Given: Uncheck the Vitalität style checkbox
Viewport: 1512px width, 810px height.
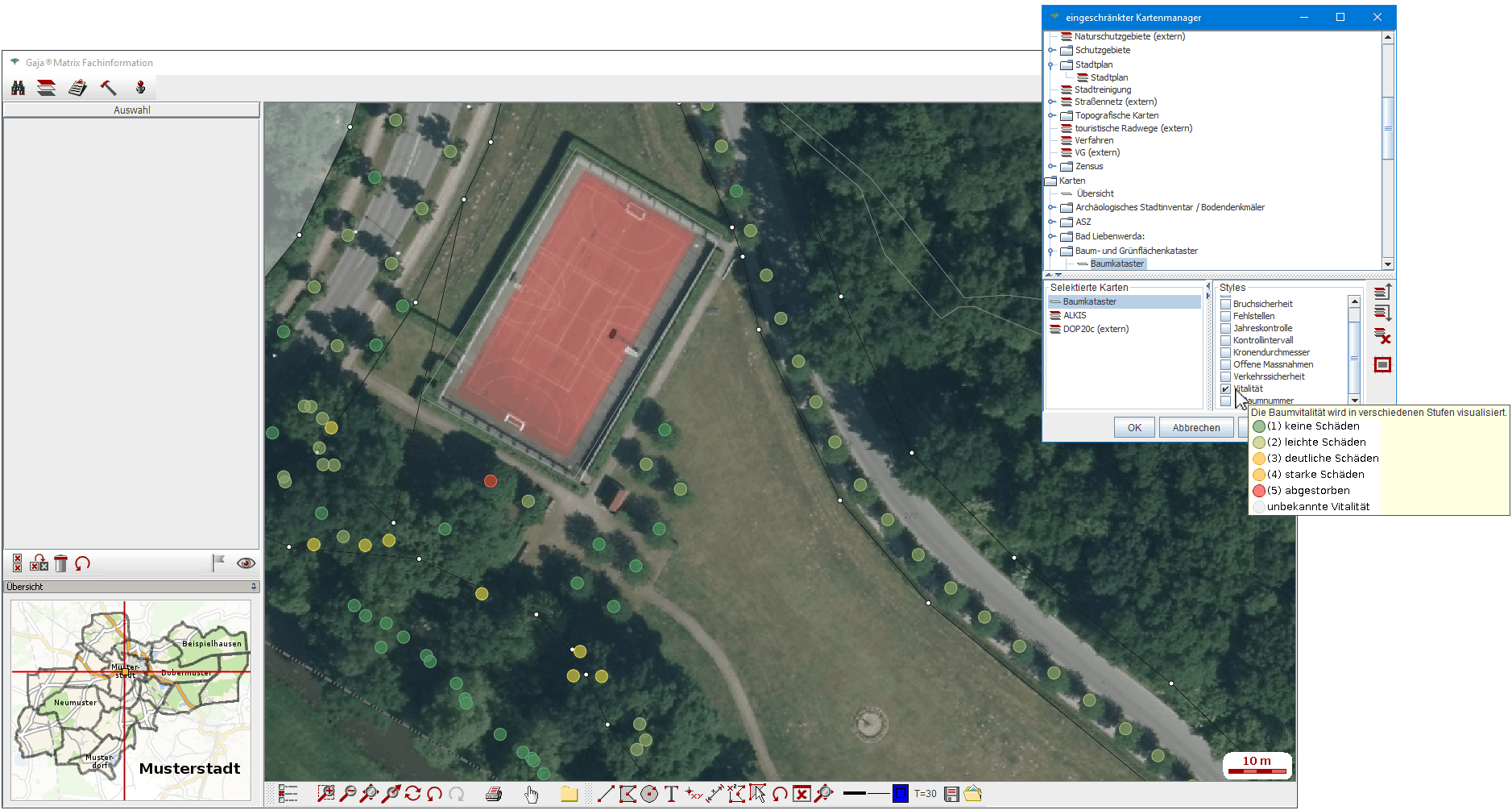Looking at the screenshot, I should [1225, 389].
